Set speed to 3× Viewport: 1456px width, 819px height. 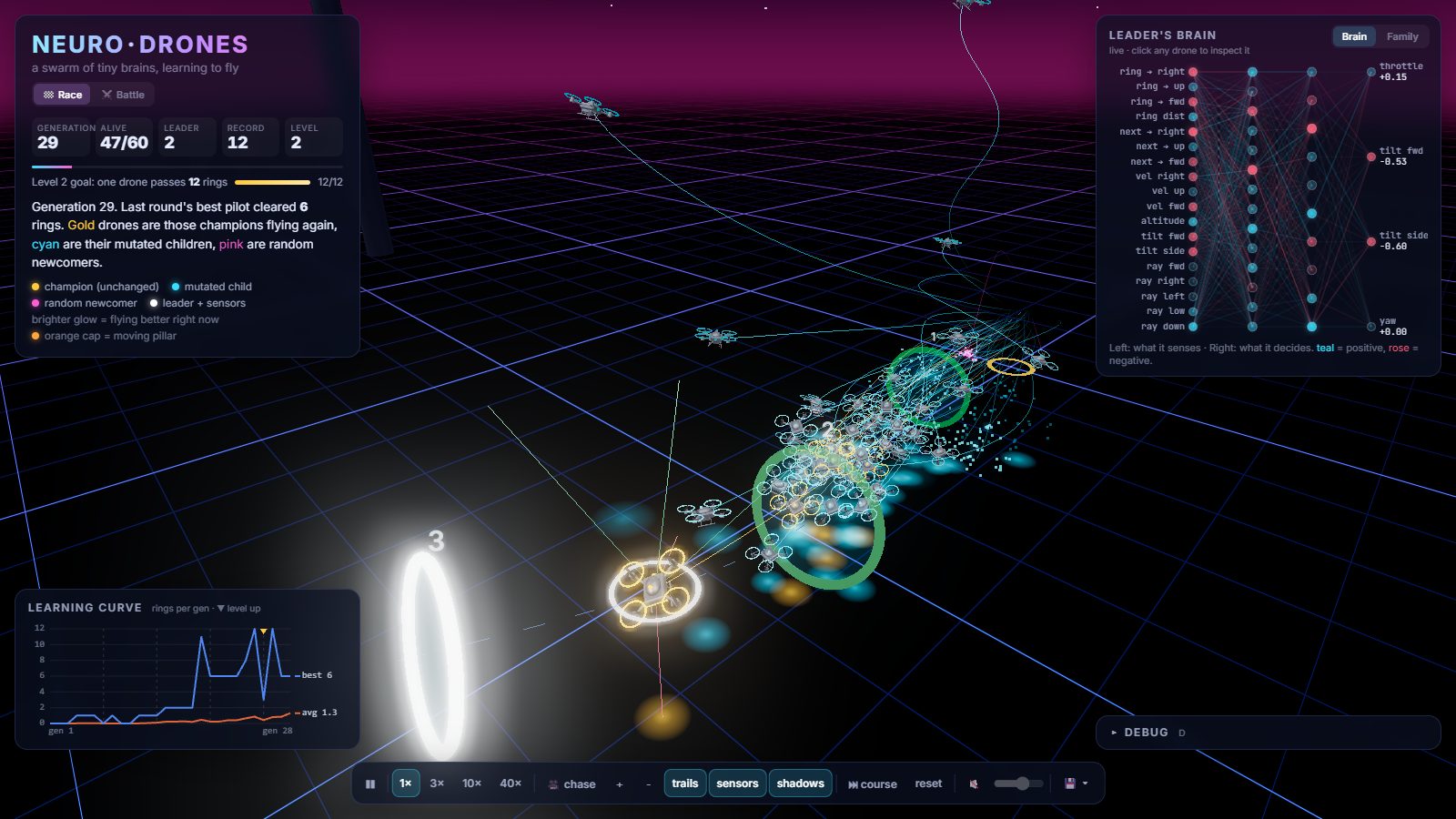point(437,784)
